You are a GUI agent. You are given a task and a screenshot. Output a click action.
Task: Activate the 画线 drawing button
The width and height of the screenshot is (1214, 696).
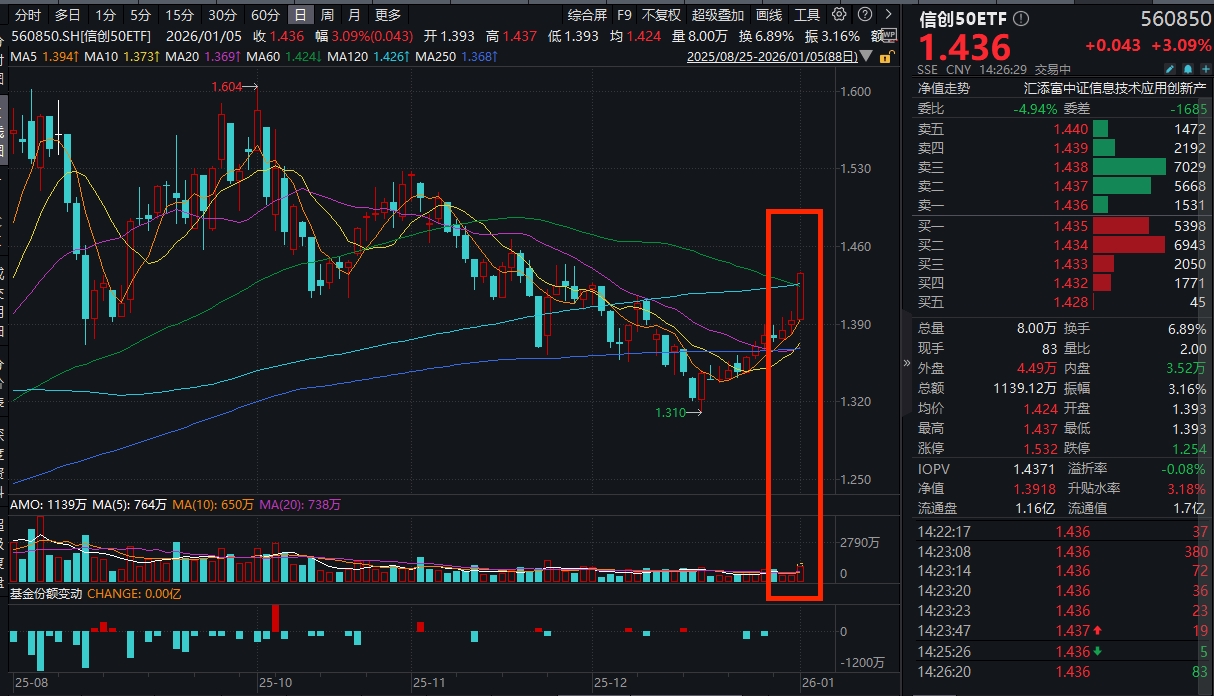pos(770,15)
